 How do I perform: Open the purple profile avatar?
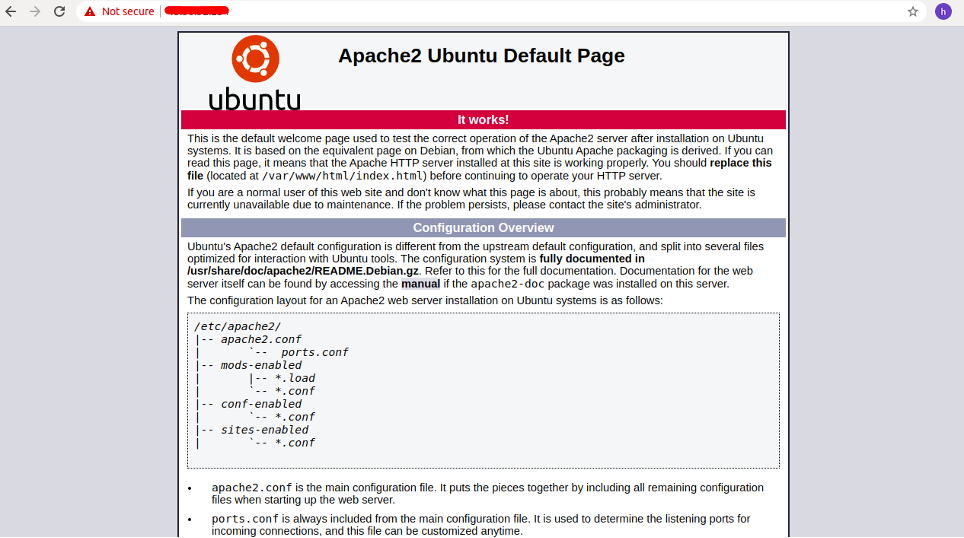click(x=943, y=11)
